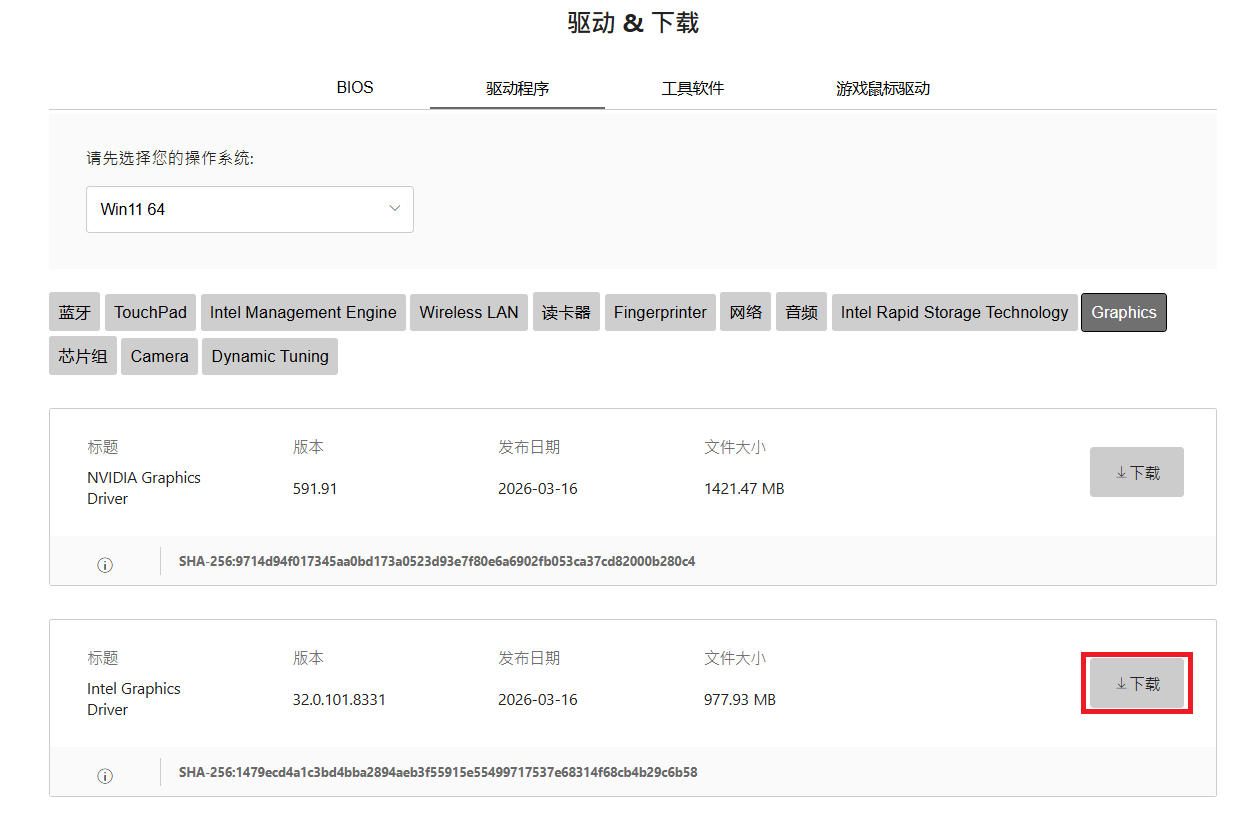
Task: Click the Intel driver SHA-256 hash
Action: [x=438, y=772]
